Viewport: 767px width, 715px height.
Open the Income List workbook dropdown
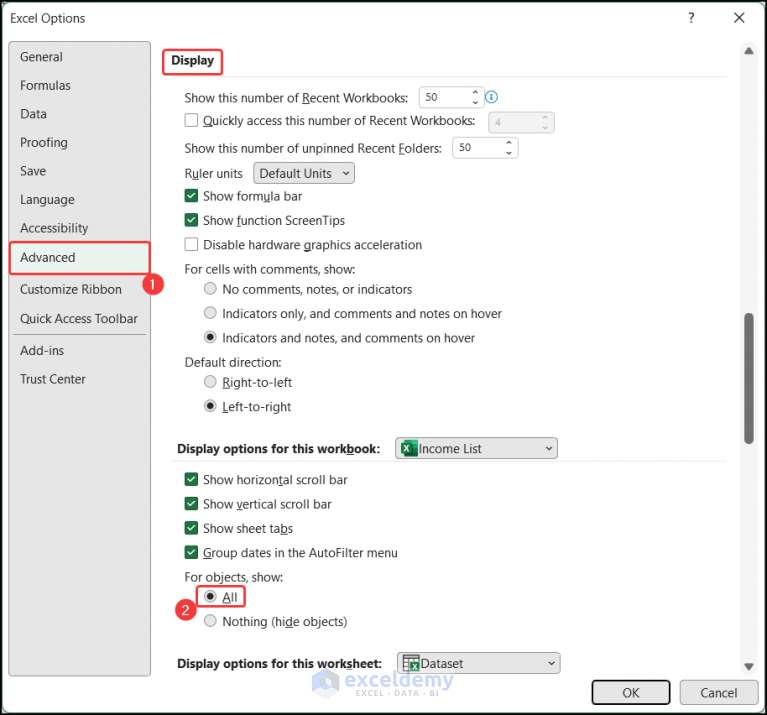point(476,448)
